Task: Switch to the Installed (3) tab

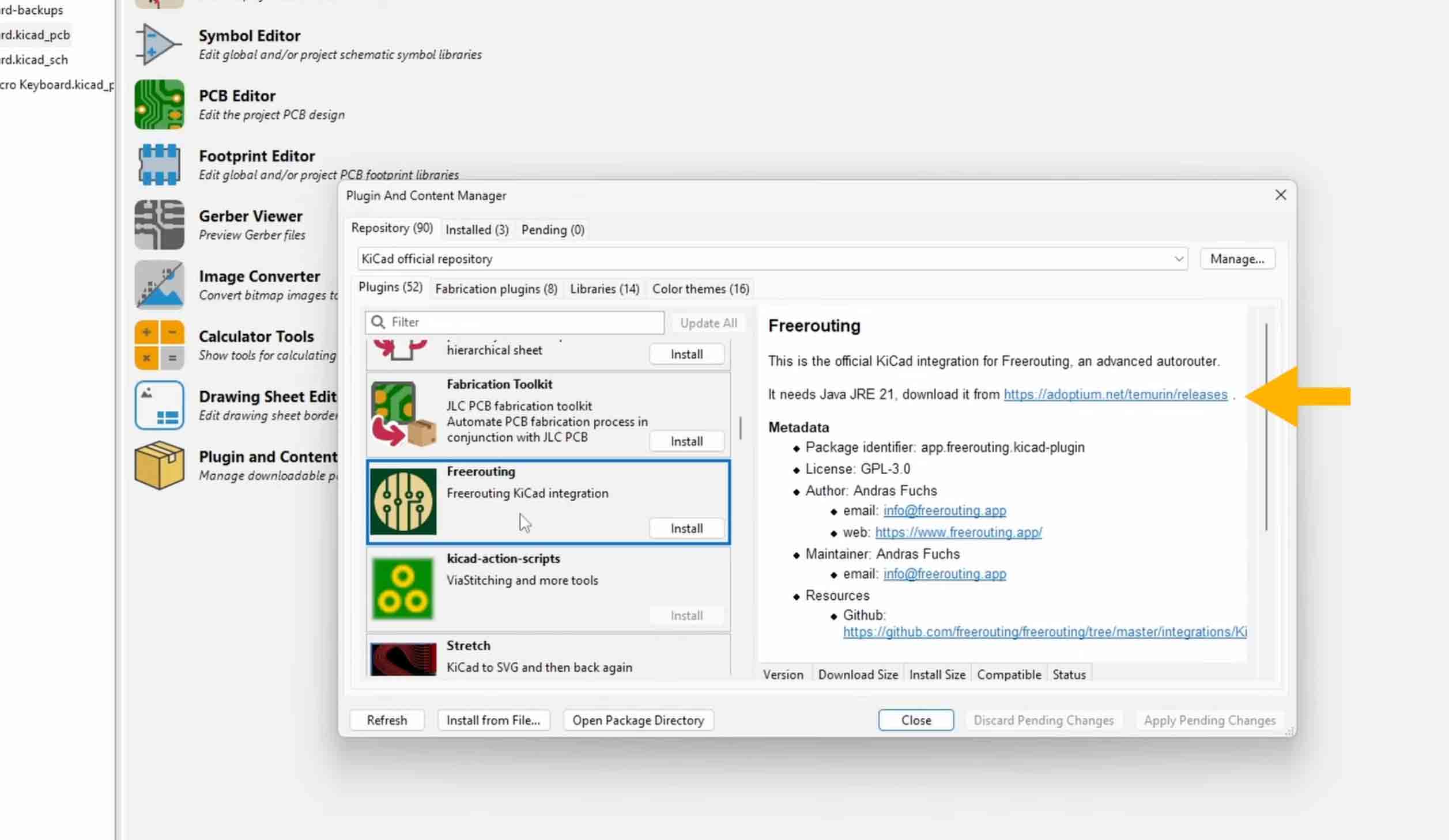Action: pos(477,230)
